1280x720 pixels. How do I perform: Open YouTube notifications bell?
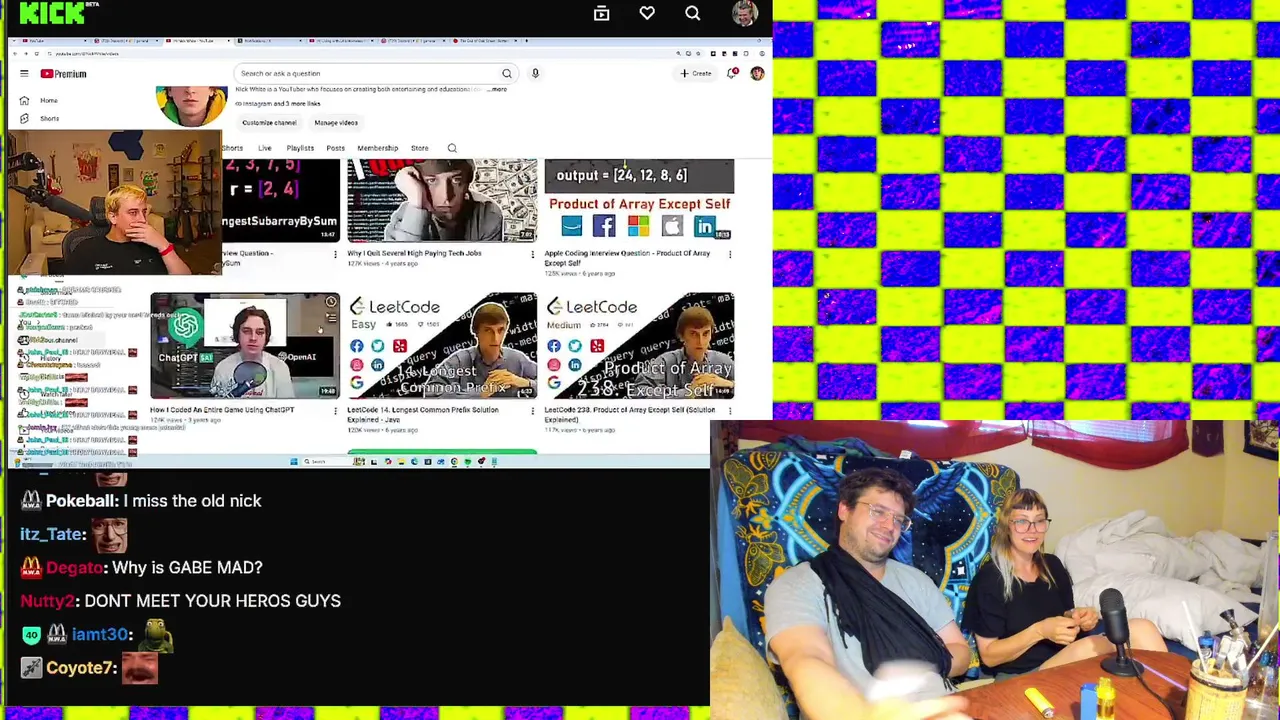click(731, 73)
